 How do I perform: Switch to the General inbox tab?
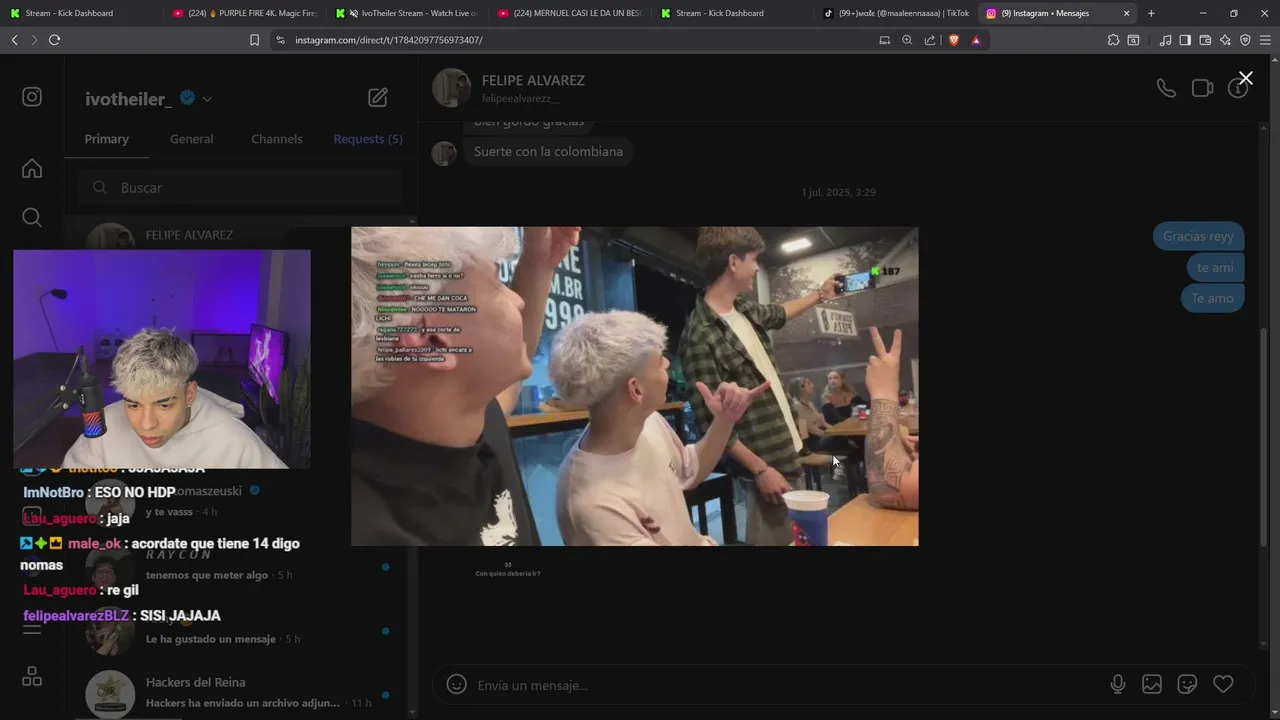[x=191, y=139]
